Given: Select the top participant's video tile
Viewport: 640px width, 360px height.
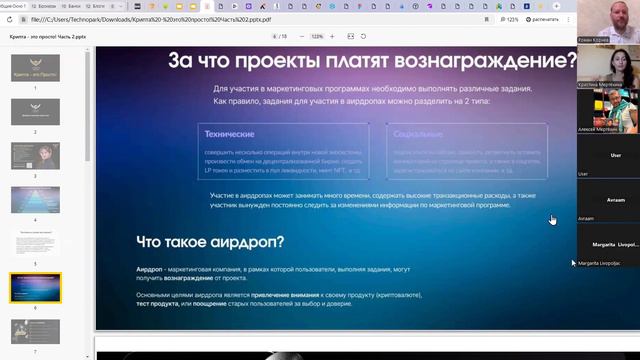Looking at the screenshot, I should (x=609, y=22).
